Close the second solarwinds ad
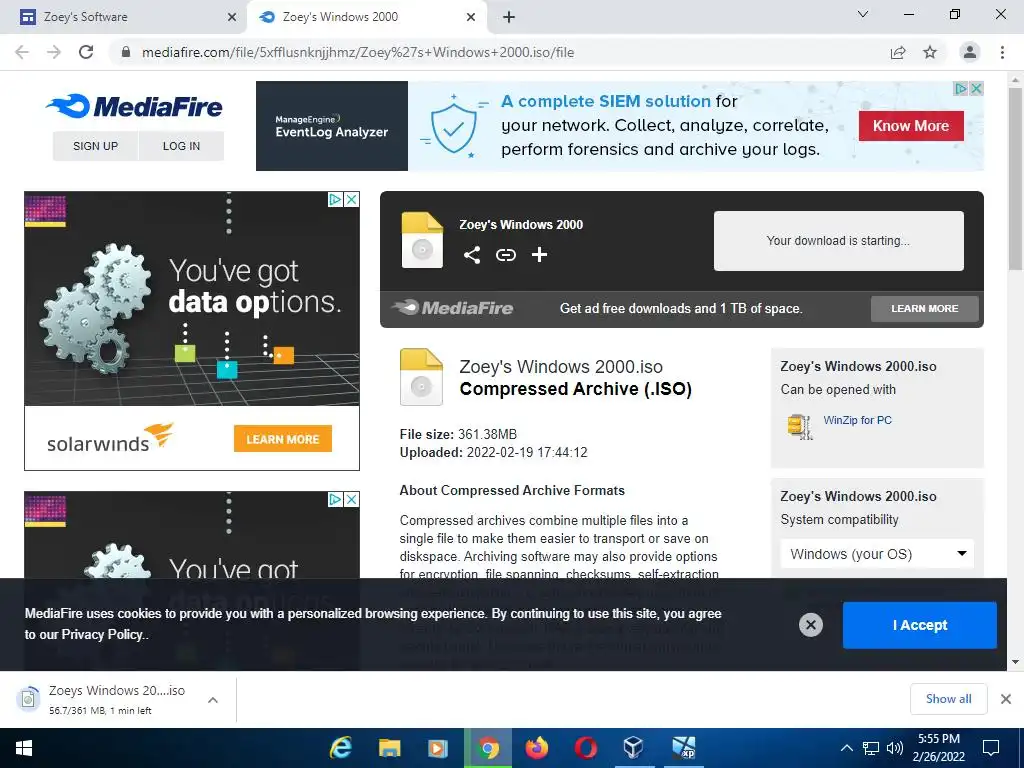 pos(351,500)
